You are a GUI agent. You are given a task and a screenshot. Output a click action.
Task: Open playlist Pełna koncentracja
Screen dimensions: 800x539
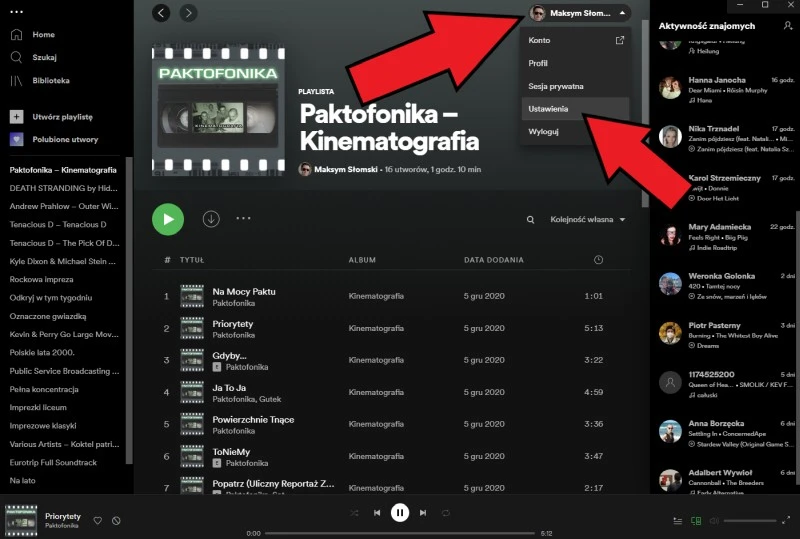click(44, 389)
